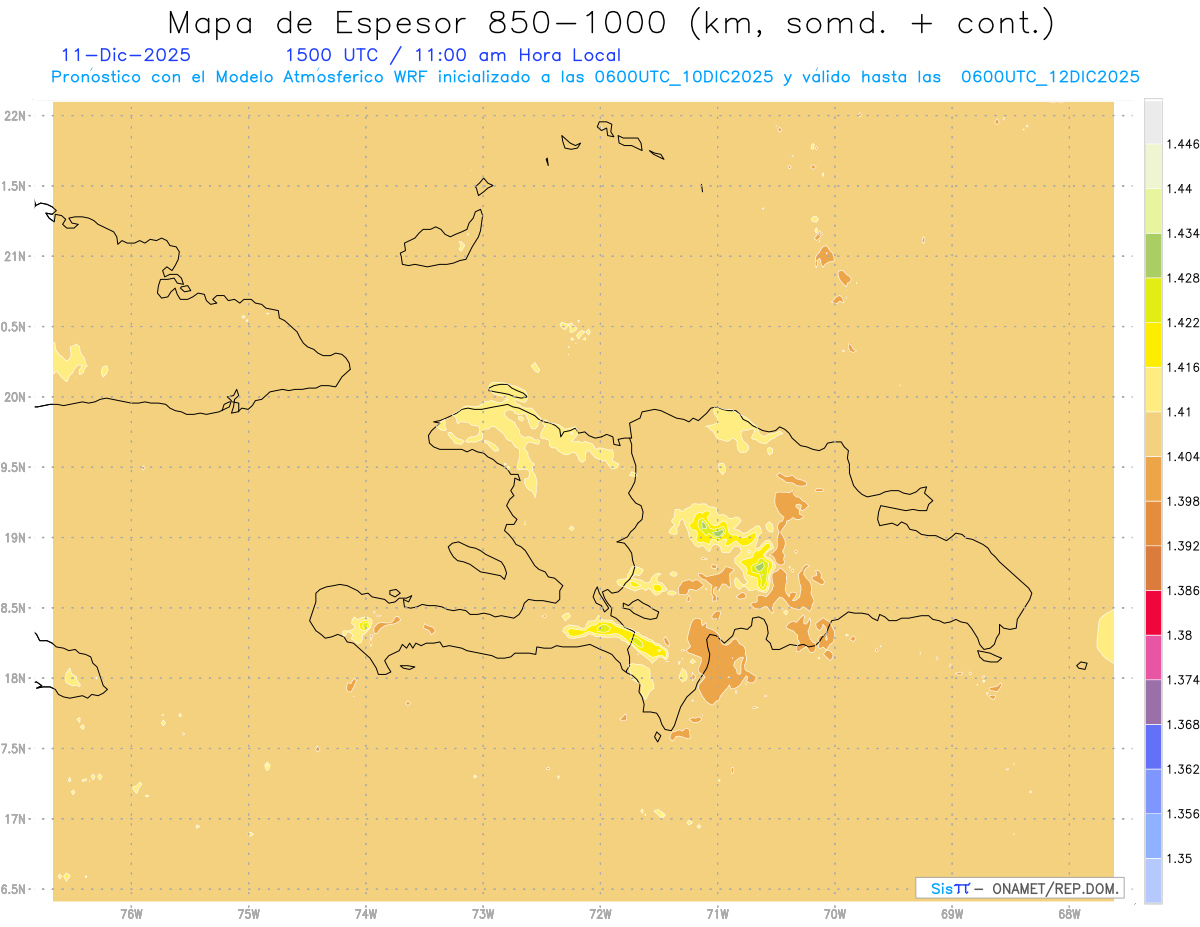1200x927 pixels.
Task: Click the latitude axis label '20N'
Action: [17, 397]
